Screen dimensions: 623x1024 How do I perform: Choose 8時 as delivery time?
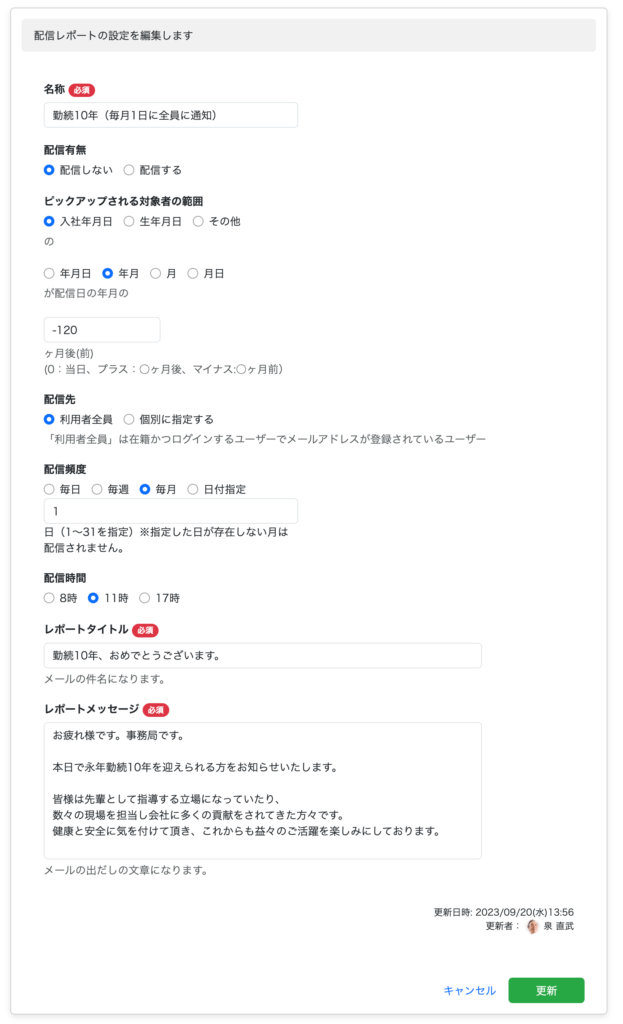(x=49, y=598)
